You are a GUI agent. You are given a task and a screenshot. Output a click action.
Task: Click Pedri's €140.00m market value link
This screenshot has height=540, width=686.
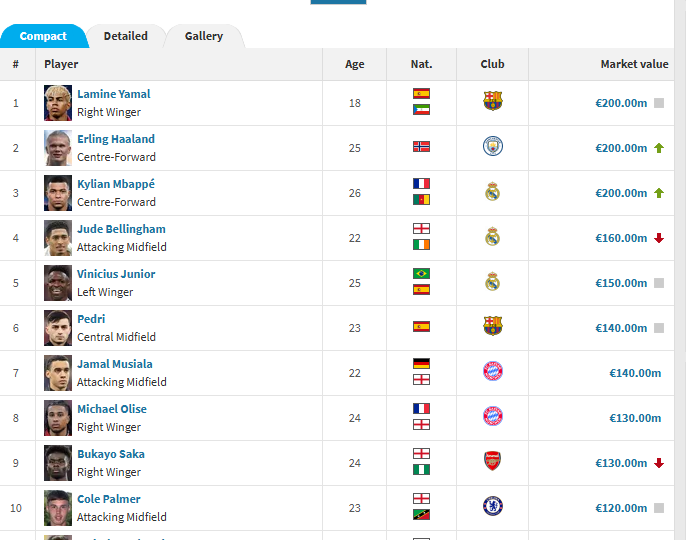(x=621, y=328)
